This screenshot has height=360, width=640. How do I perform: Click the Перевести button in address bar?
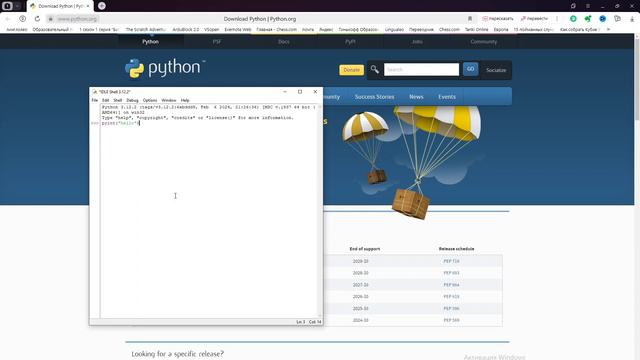coord(534,19)
